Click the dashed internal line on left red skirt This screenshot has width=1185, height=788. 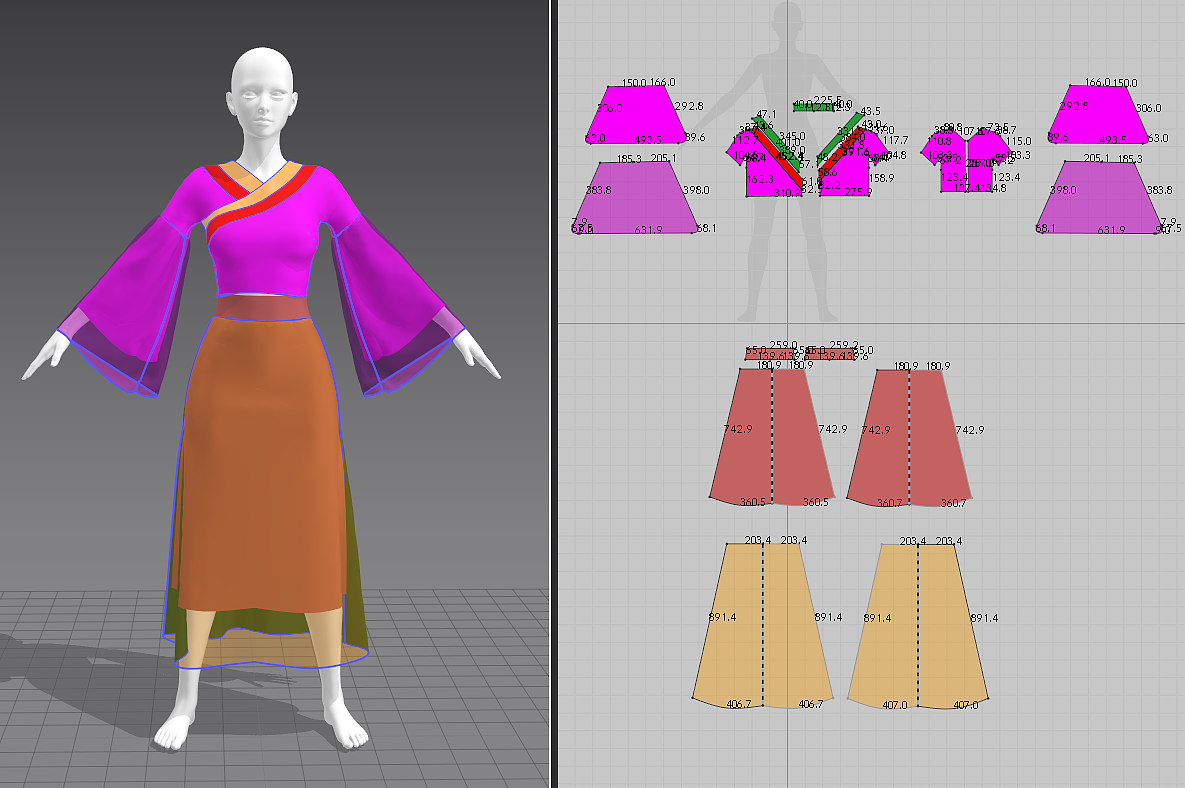(x=772, y=437)
